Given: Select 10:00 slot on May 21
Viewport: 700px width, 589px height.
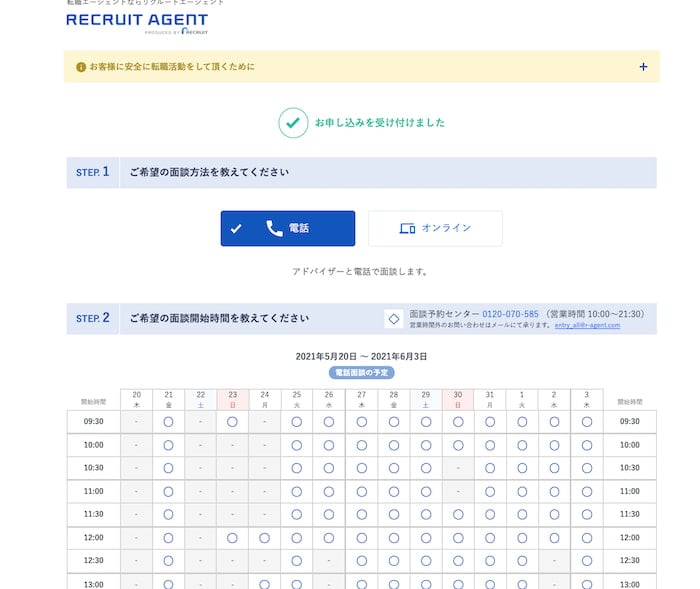Looking at the screenshot, I should pyautogui.click(x=168, y=445).
